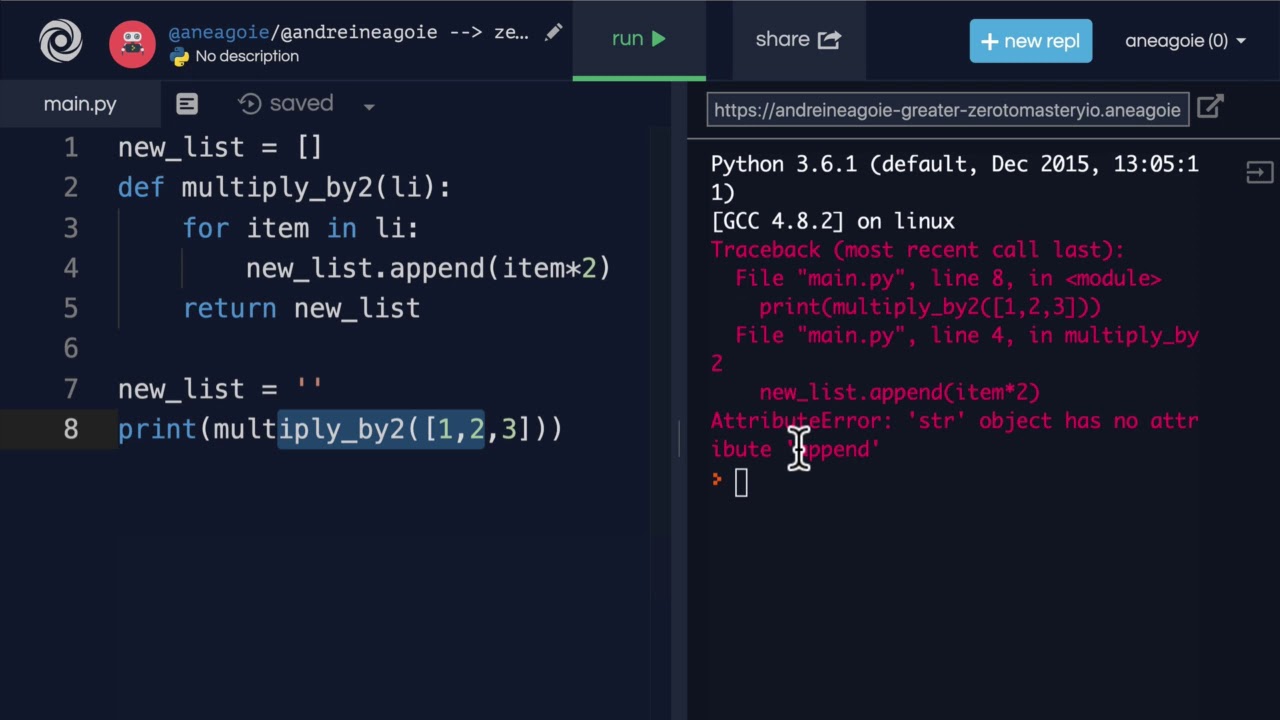1280x720 pixels.
Task: Open the saved history clock icon
Action: [x=250, y=104]
